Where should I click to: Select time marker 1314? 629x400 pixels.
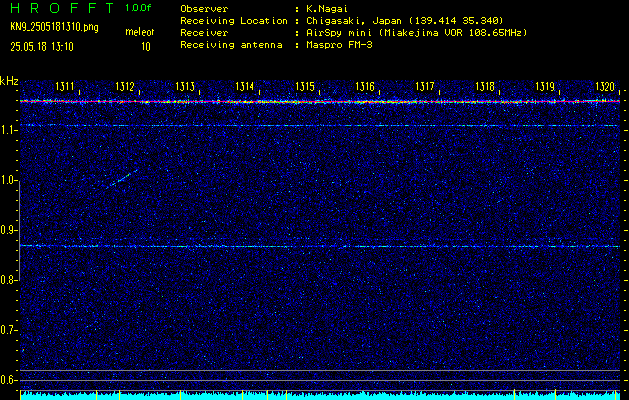coord(245,86)
